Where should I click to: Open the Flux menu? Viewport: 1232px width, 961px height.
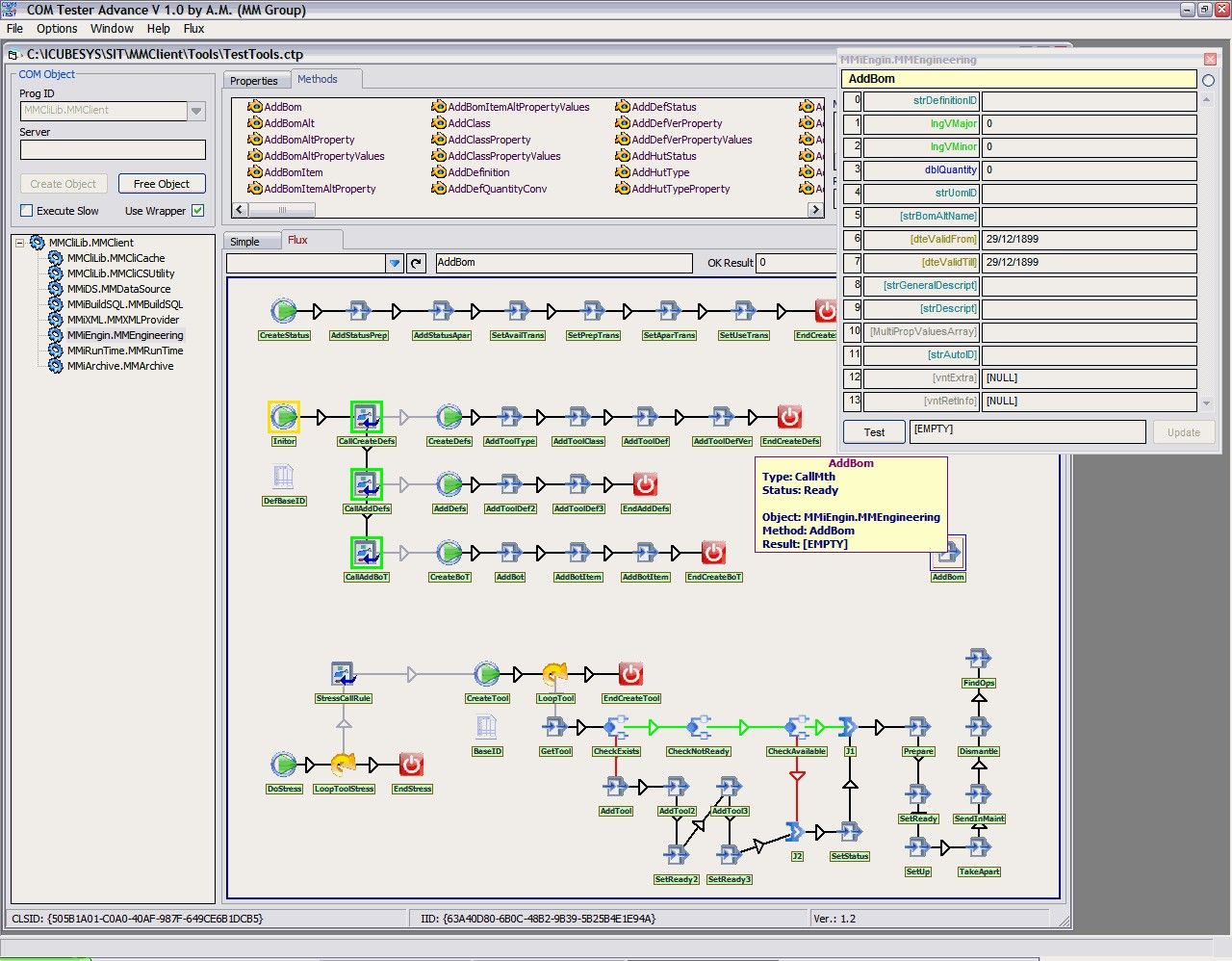click(x=193, y=29)
